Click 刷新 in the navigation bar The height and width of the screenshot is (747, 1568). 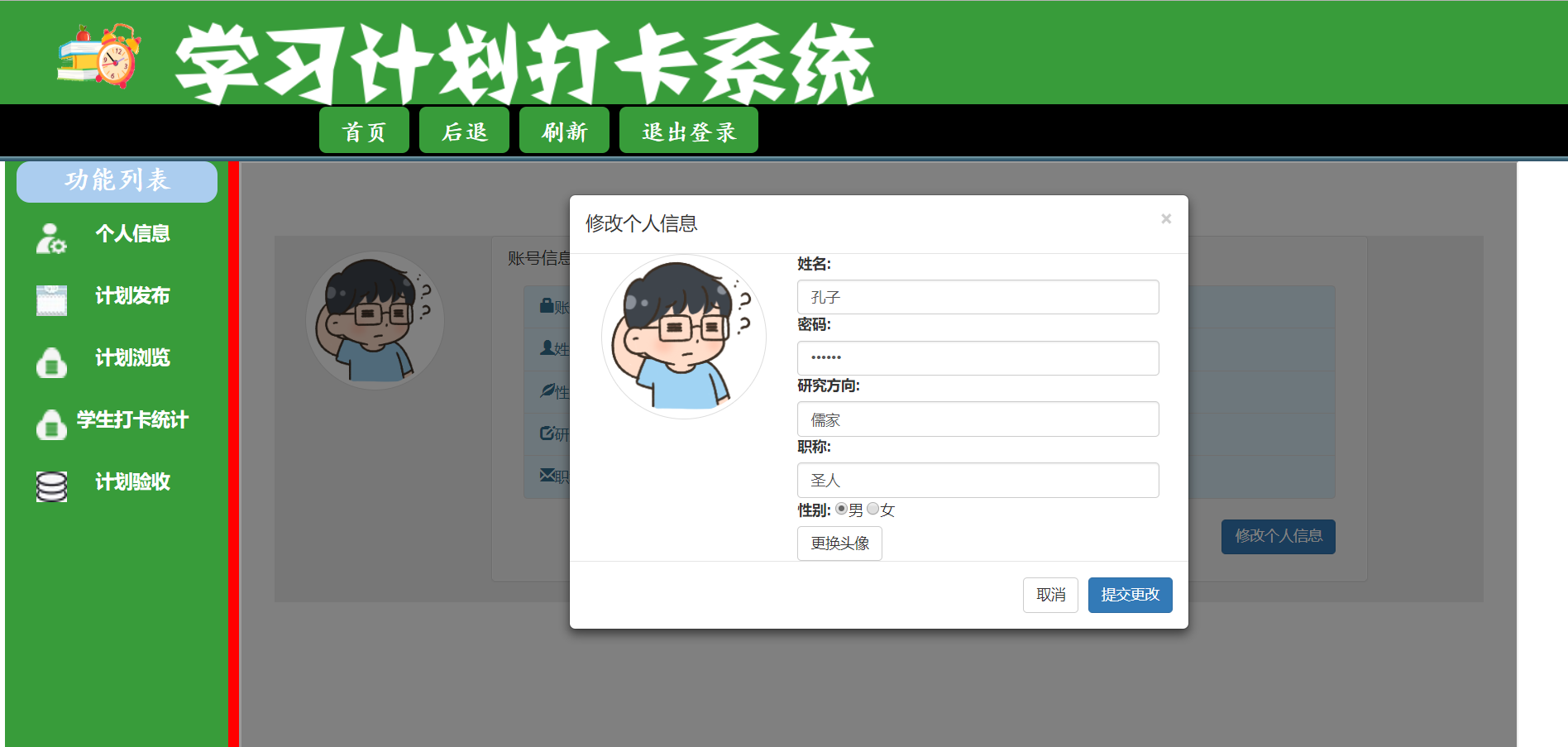pyautogui.click(x=564, y=130)
